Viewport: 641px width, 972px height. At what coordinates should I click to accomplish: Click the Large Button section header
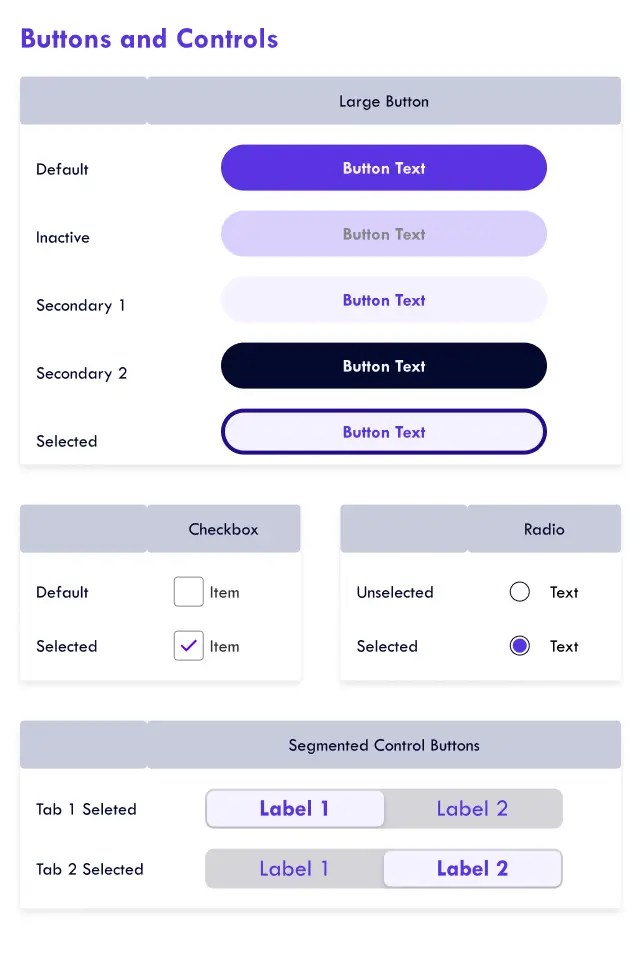click(x=384, y=101)
